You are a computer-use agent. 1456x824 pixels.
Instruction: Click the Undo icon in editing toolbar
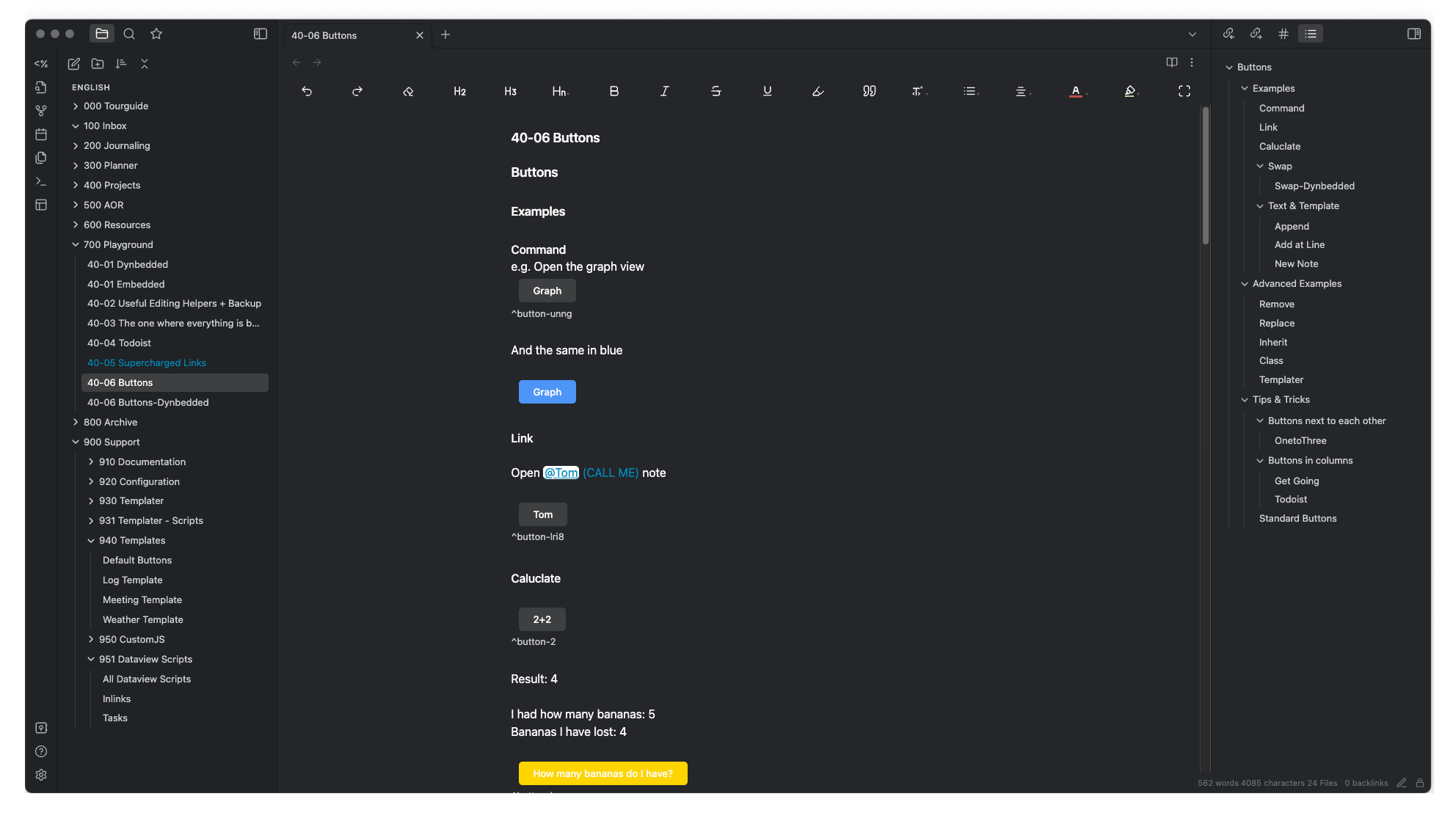click(x=307, y=92)
